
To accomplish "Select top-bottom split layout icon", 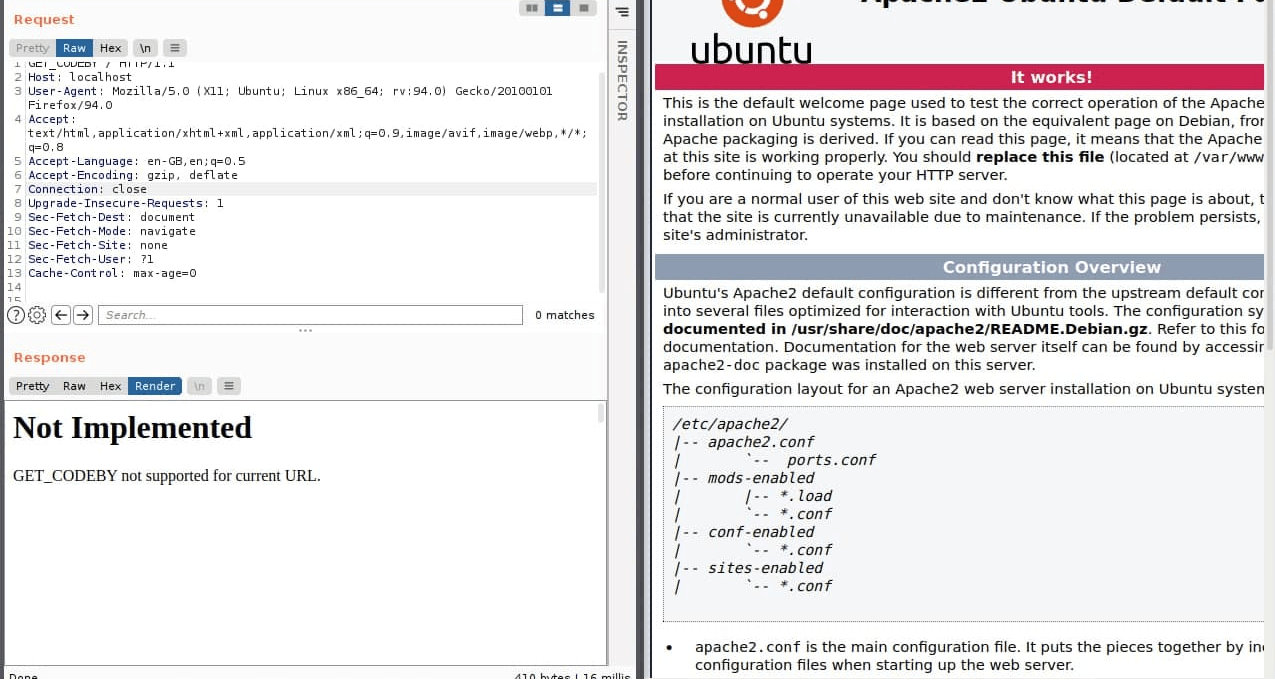I will coord(558,8).
